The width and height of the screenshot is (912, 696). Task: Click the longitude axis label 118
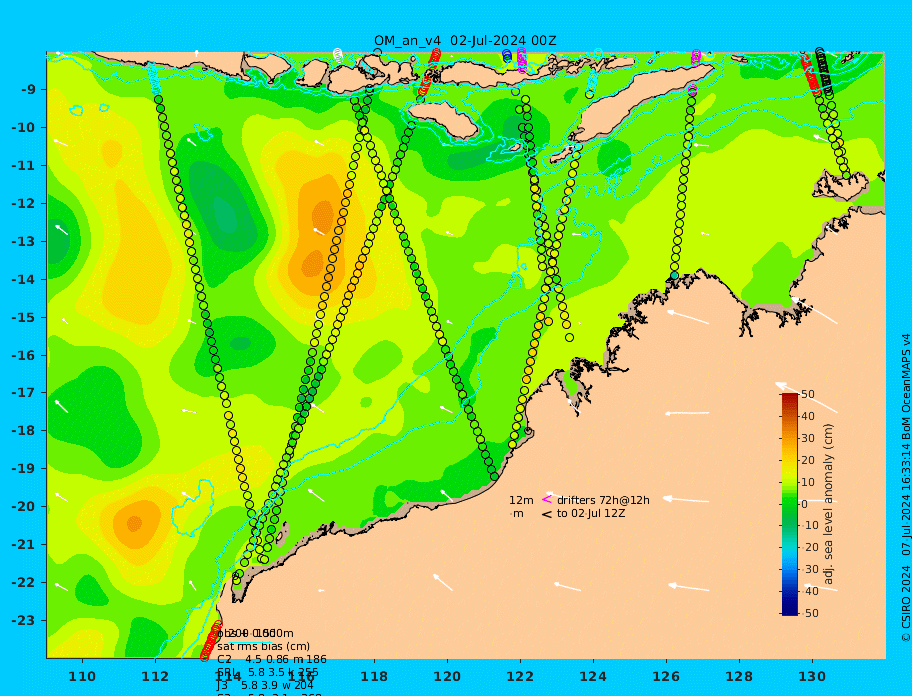(374, 676)
